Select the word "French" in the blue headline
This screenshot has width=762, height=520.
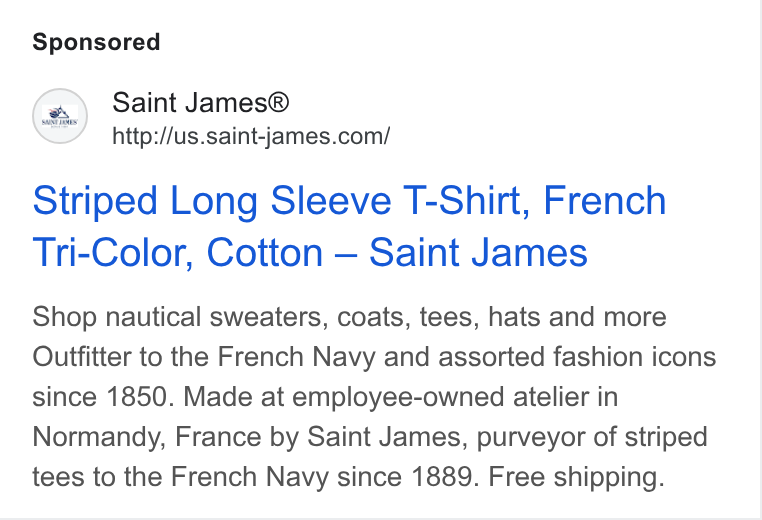click(604, 200)
